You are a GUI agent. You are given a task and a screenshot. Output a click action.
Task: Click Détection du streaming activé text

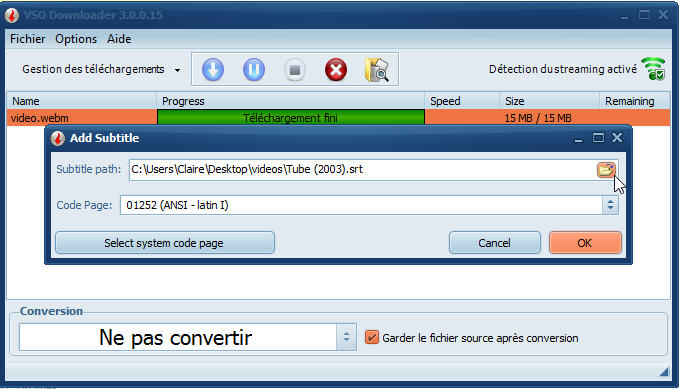(x=563, y=69)
